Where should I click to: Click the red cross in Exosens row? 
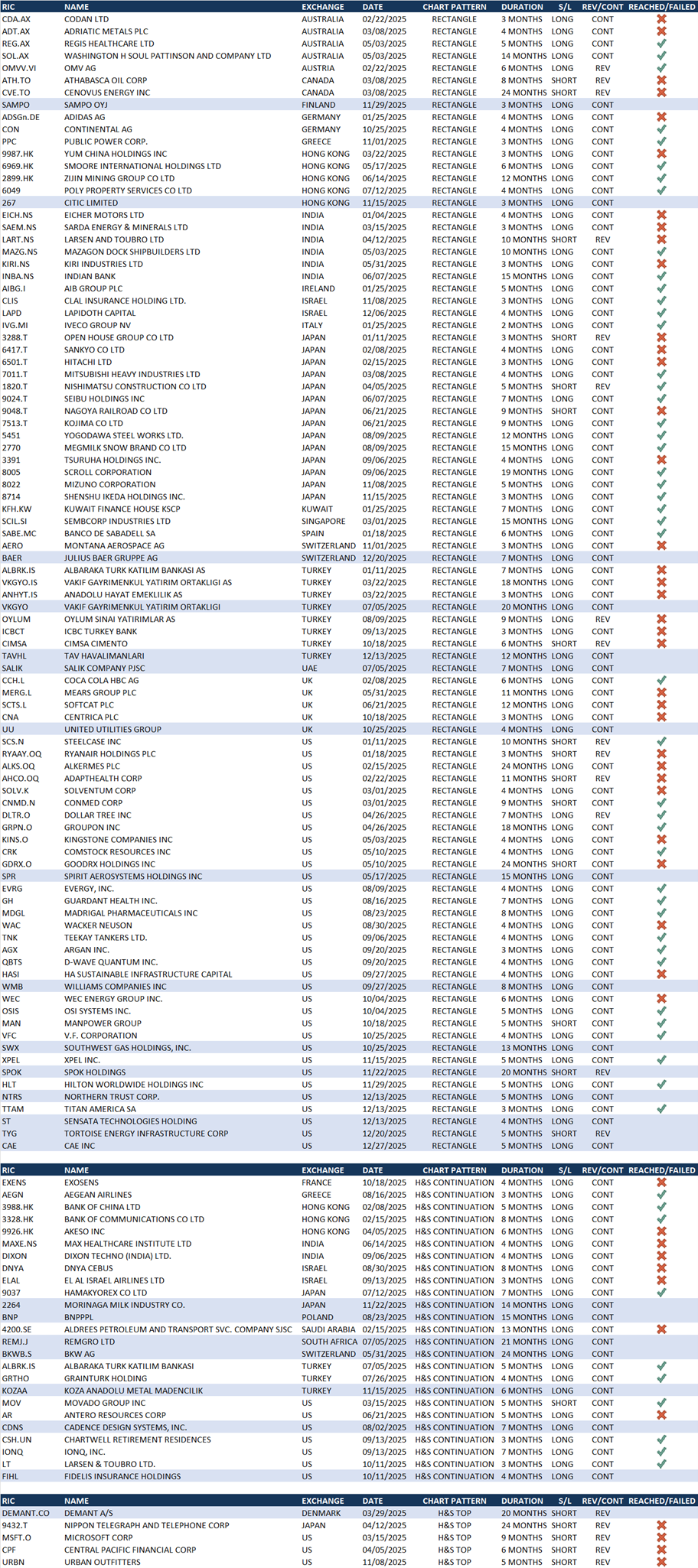point(661,1183)
